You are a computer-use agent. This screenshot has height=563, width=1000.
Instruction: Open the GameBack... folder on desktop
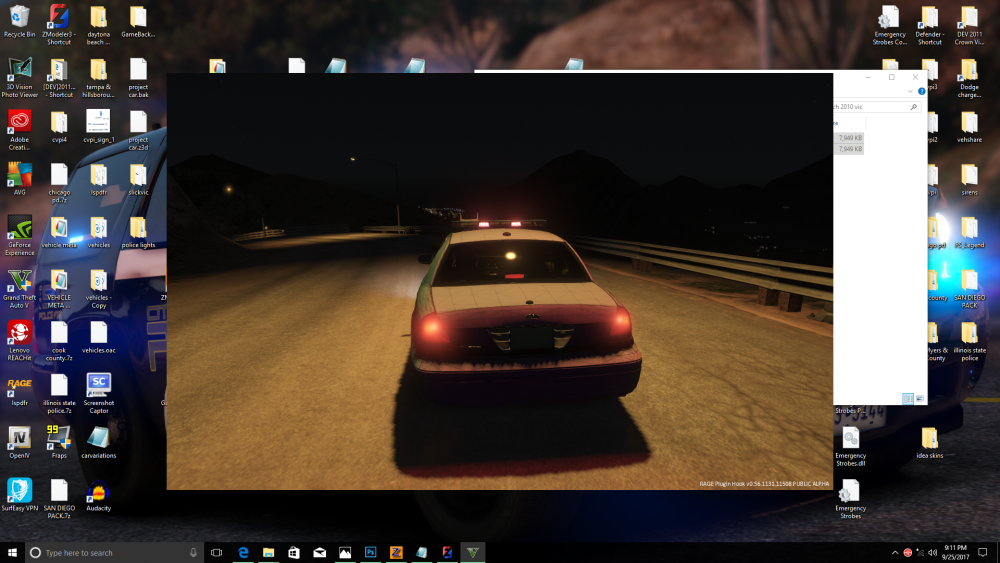(138, 22)
